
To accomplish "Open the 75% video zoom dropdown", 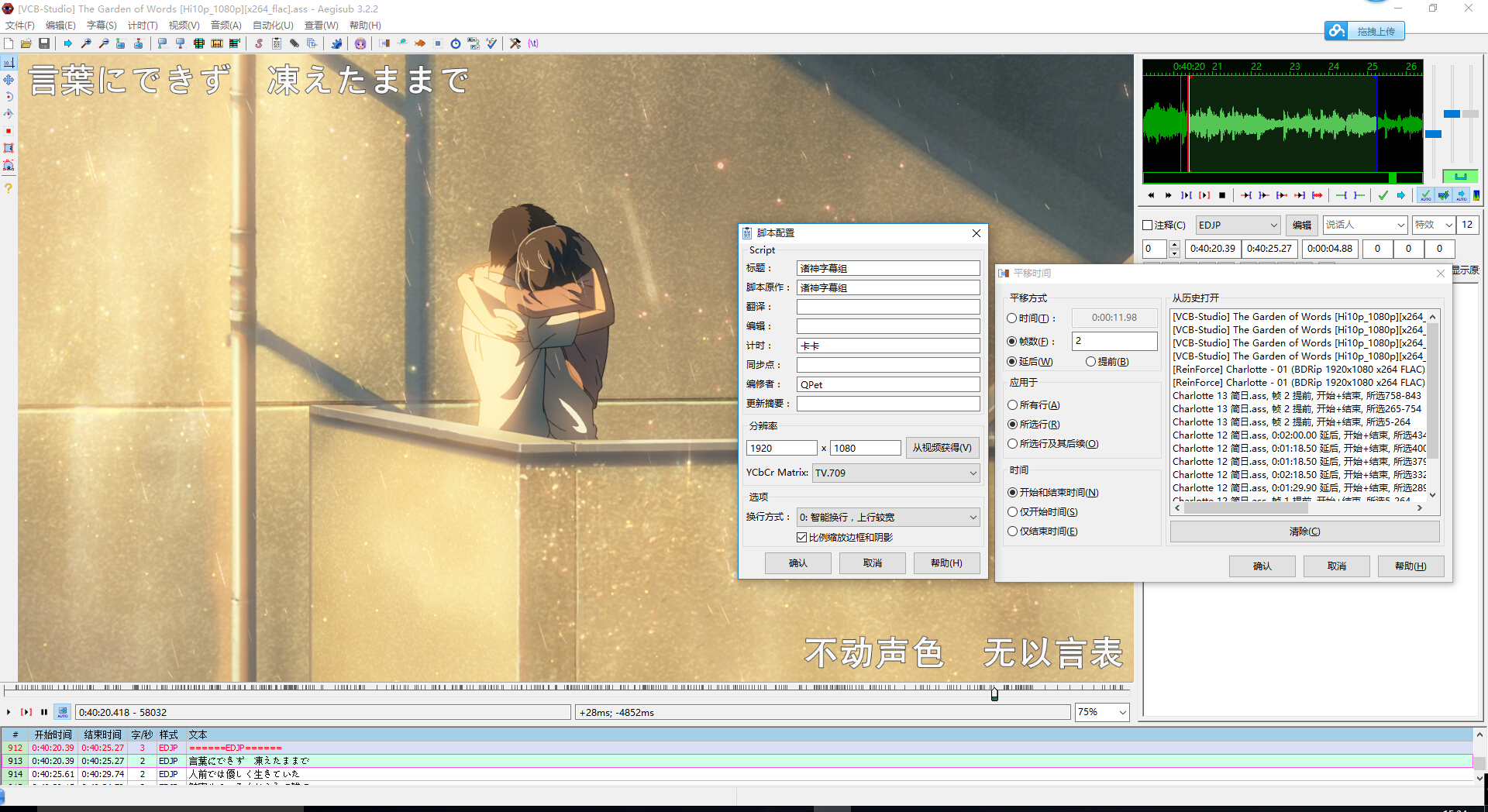I will [1122, 713].
